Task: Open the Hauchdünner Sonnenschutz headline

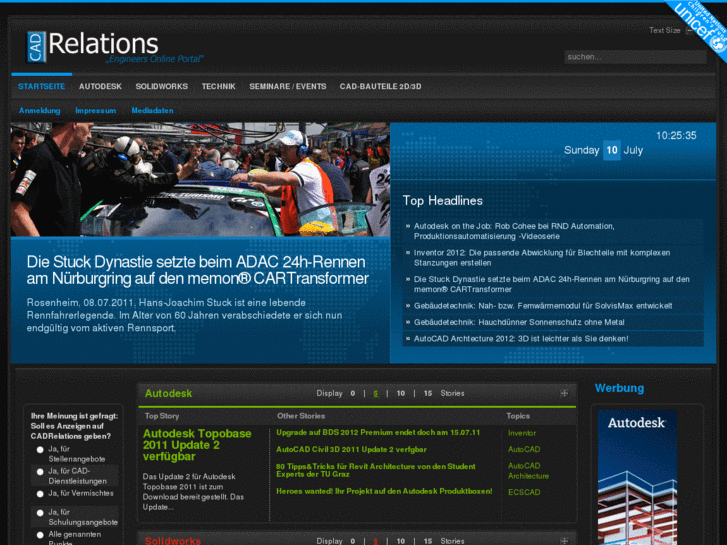Action: 519,322
